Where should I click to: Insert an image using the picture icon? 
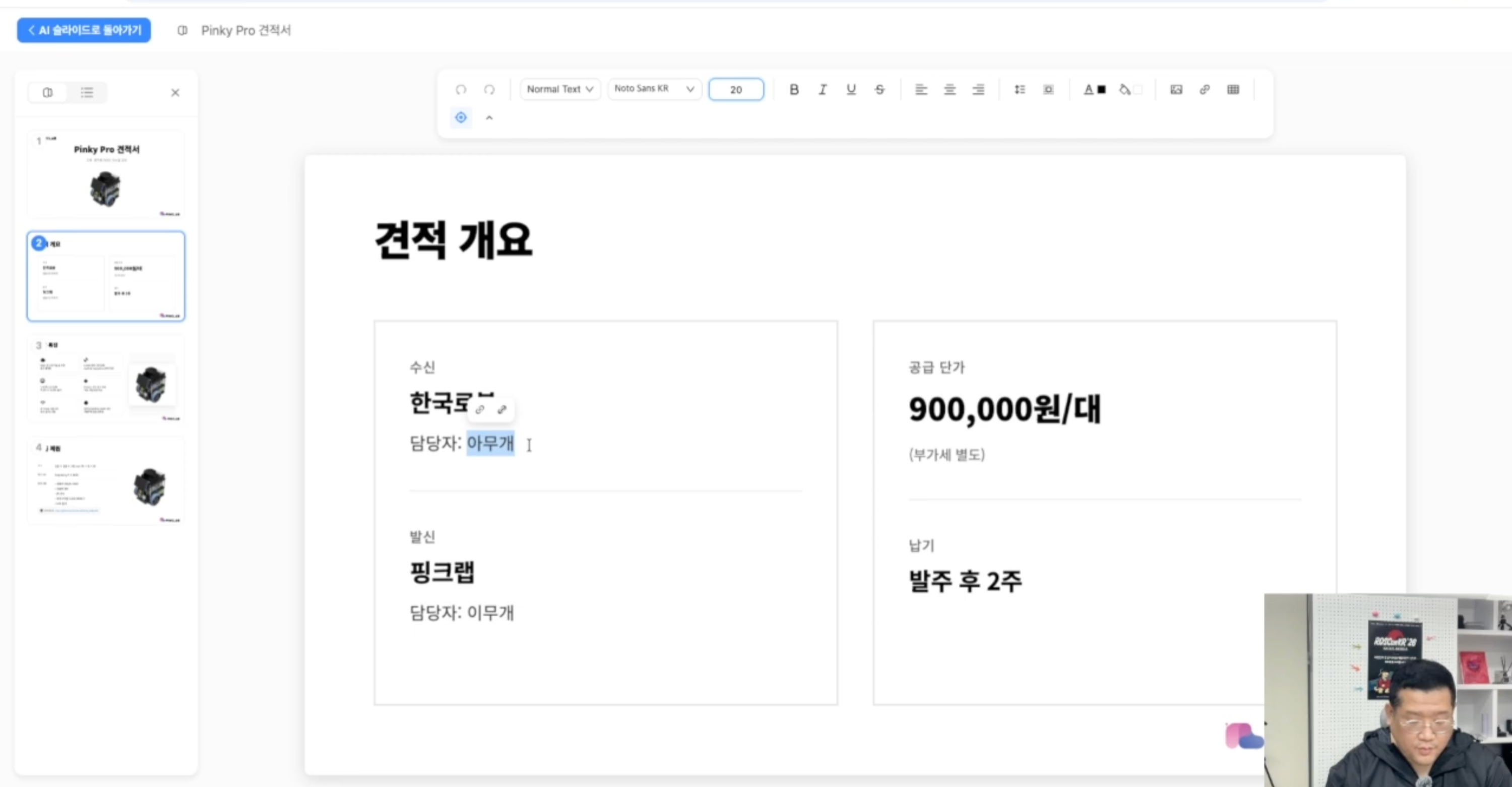coord(1176,89)
